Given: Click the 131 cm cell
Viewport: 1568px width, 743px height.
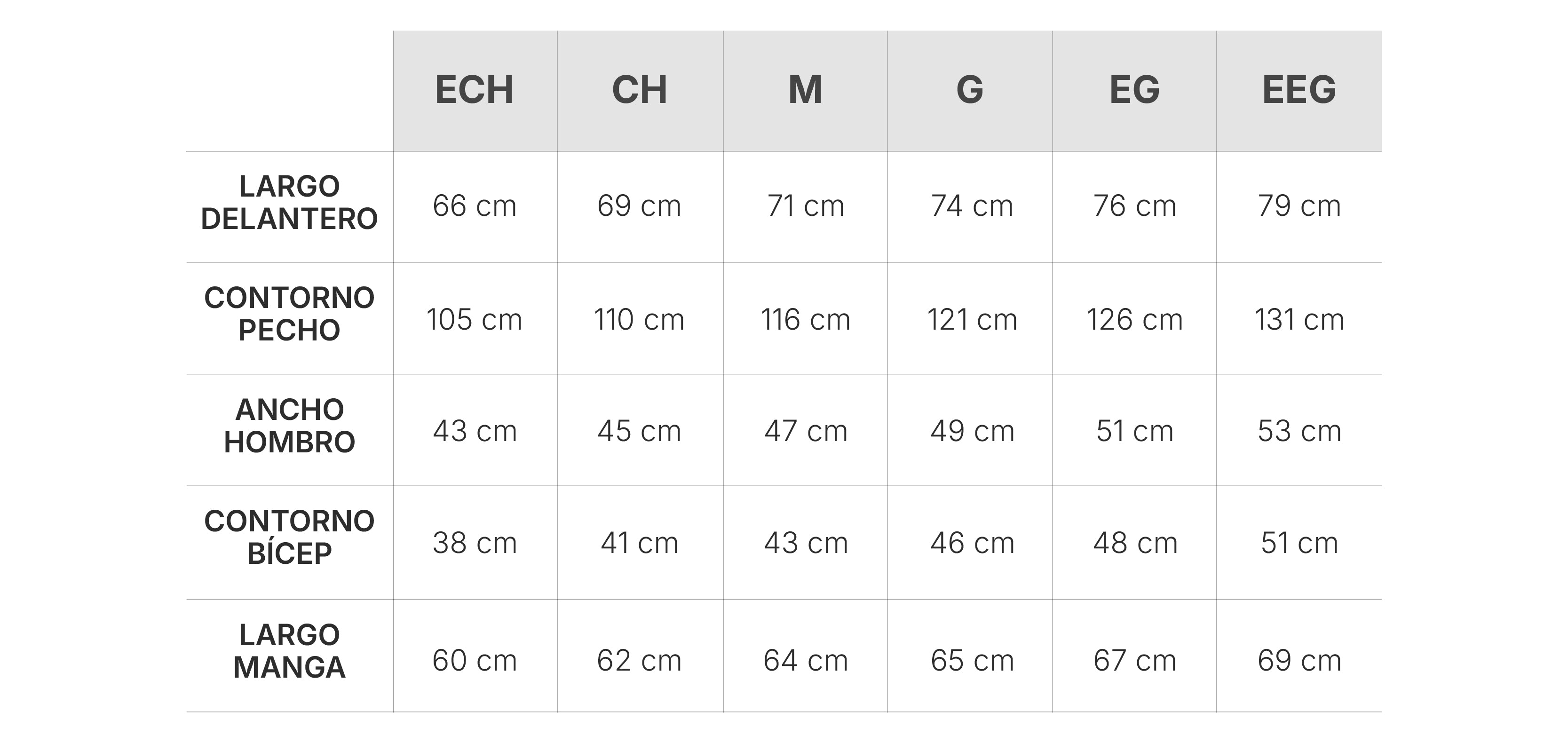Looking at the screenshot, I should click(x=1299, y=319).
